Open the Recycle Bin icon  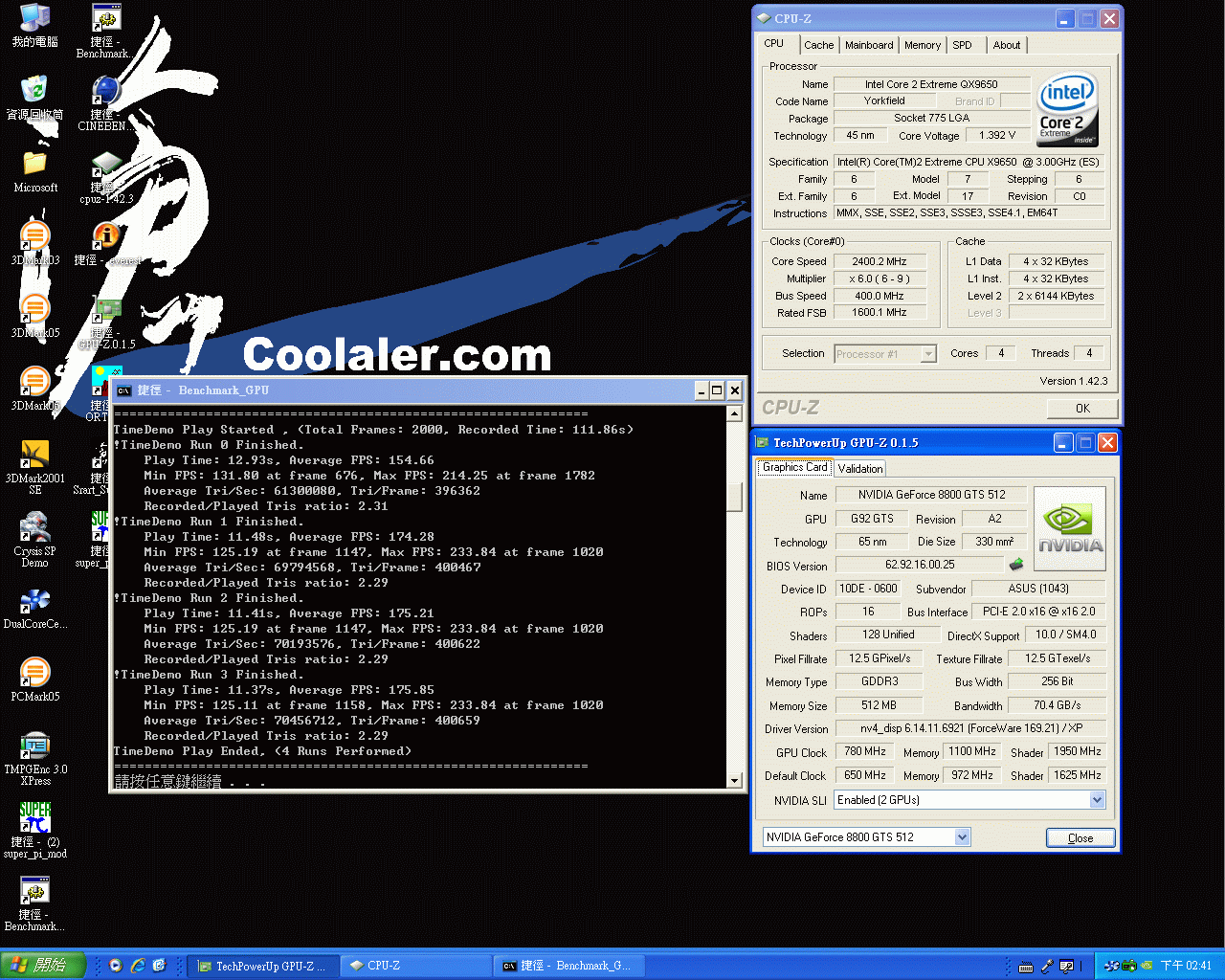tap(34, 98)
